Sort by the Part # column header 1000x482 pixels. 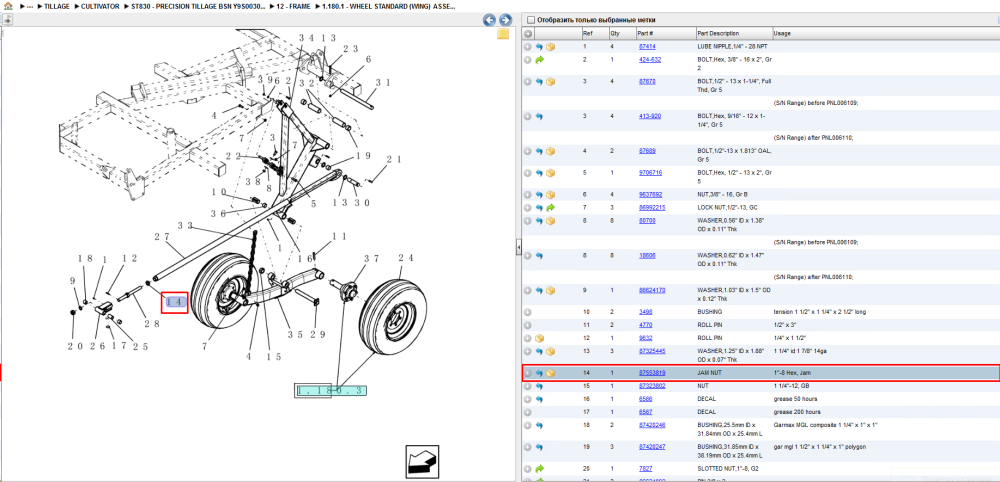click(645, 33)
